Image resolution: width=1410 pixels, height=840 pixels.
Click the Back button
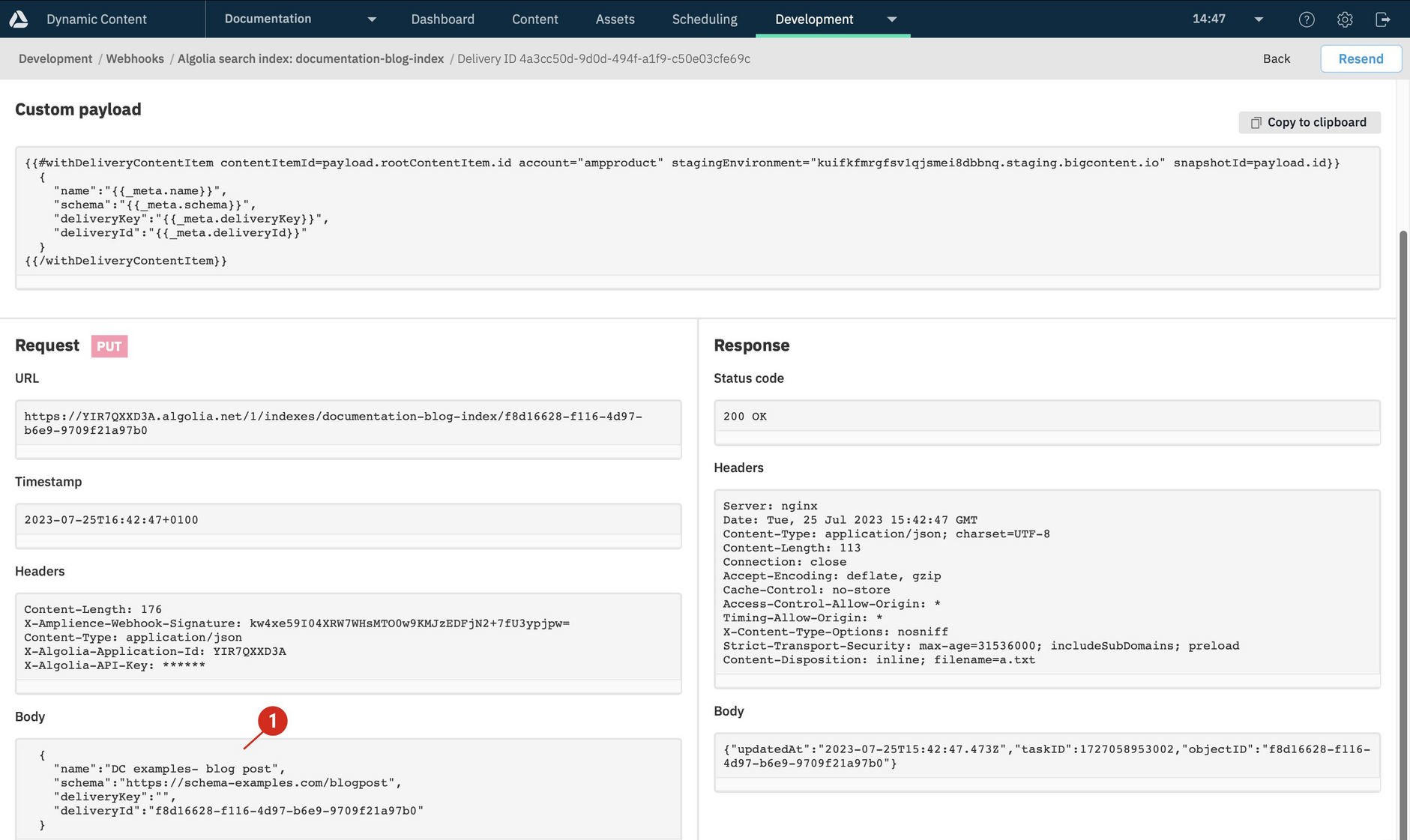1276,58
